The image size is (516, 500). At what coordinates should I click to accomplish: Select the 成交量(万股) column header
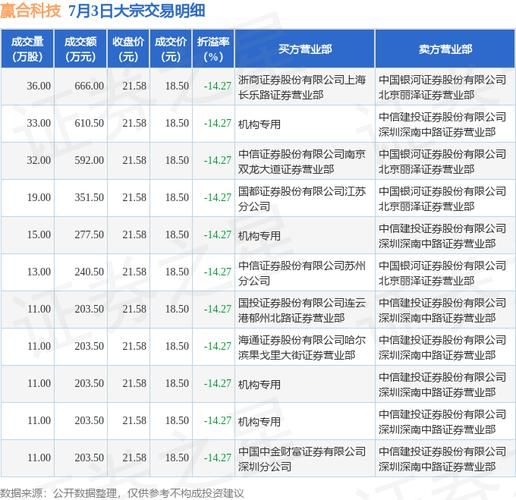(27, 49)
